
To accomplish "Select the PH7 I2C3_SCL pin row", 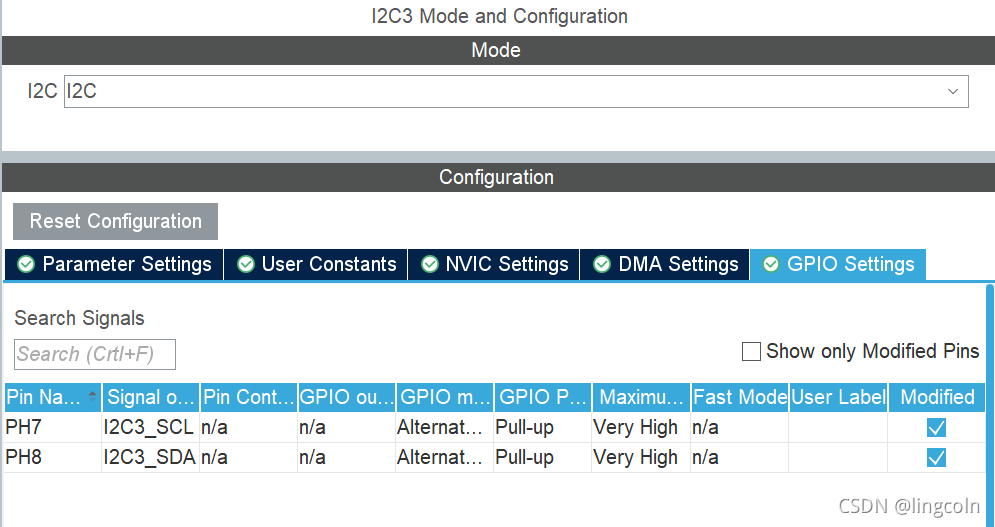I will coord(494,427).
